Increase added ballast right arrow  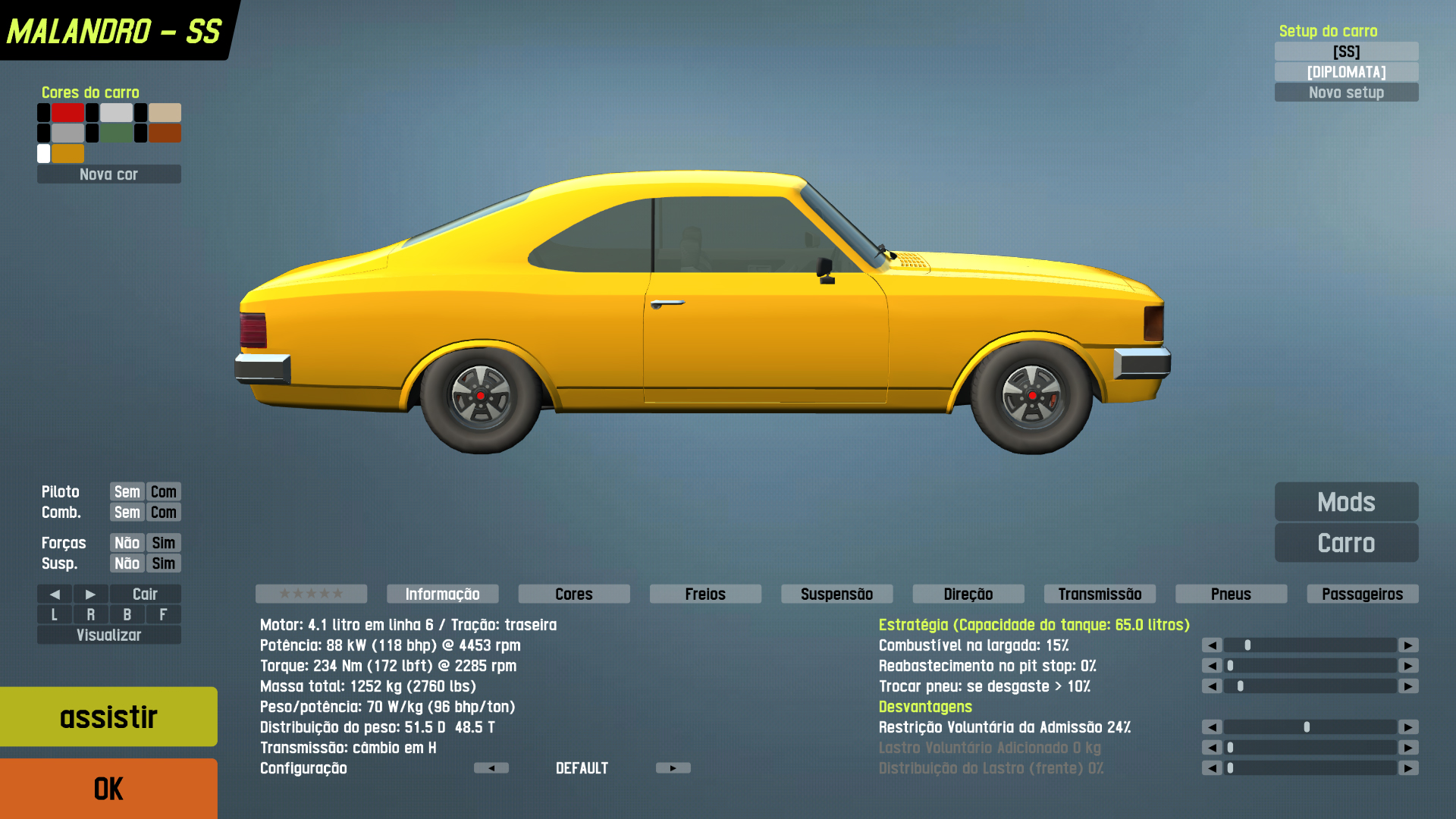1408,748
